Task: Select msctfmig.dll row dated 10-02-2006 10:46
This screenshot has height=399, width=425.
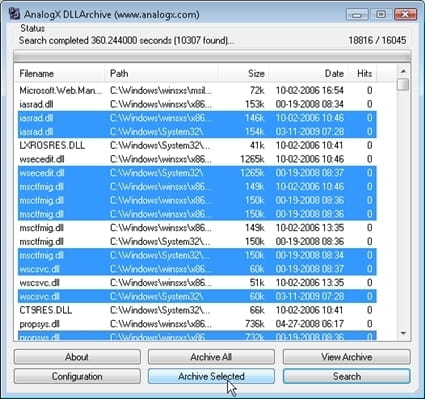Action: click(197, 187)
